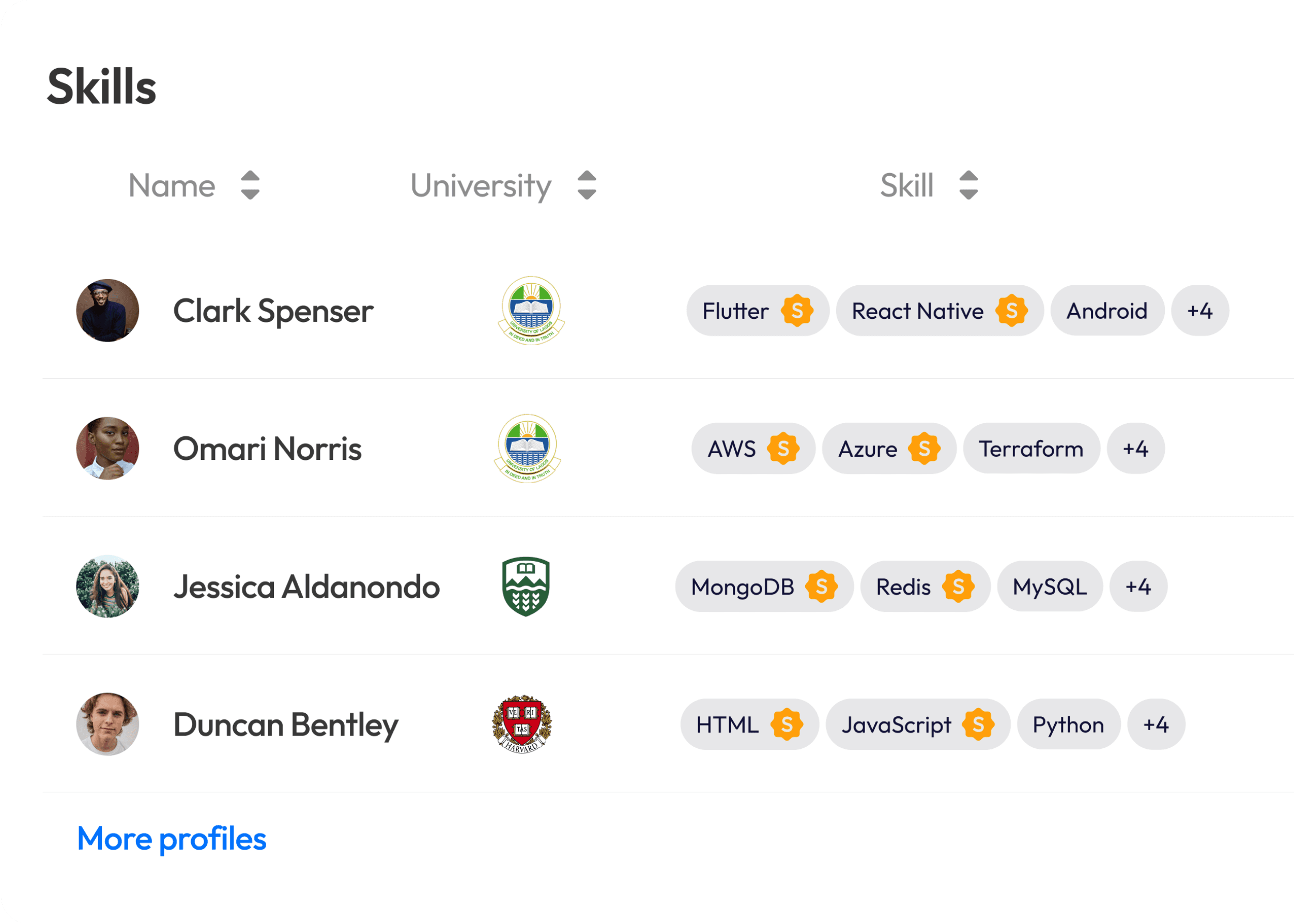Select Jessica Aldanondo's avatar picture
Screen dimensions: 1294x924
click(108, 587)
